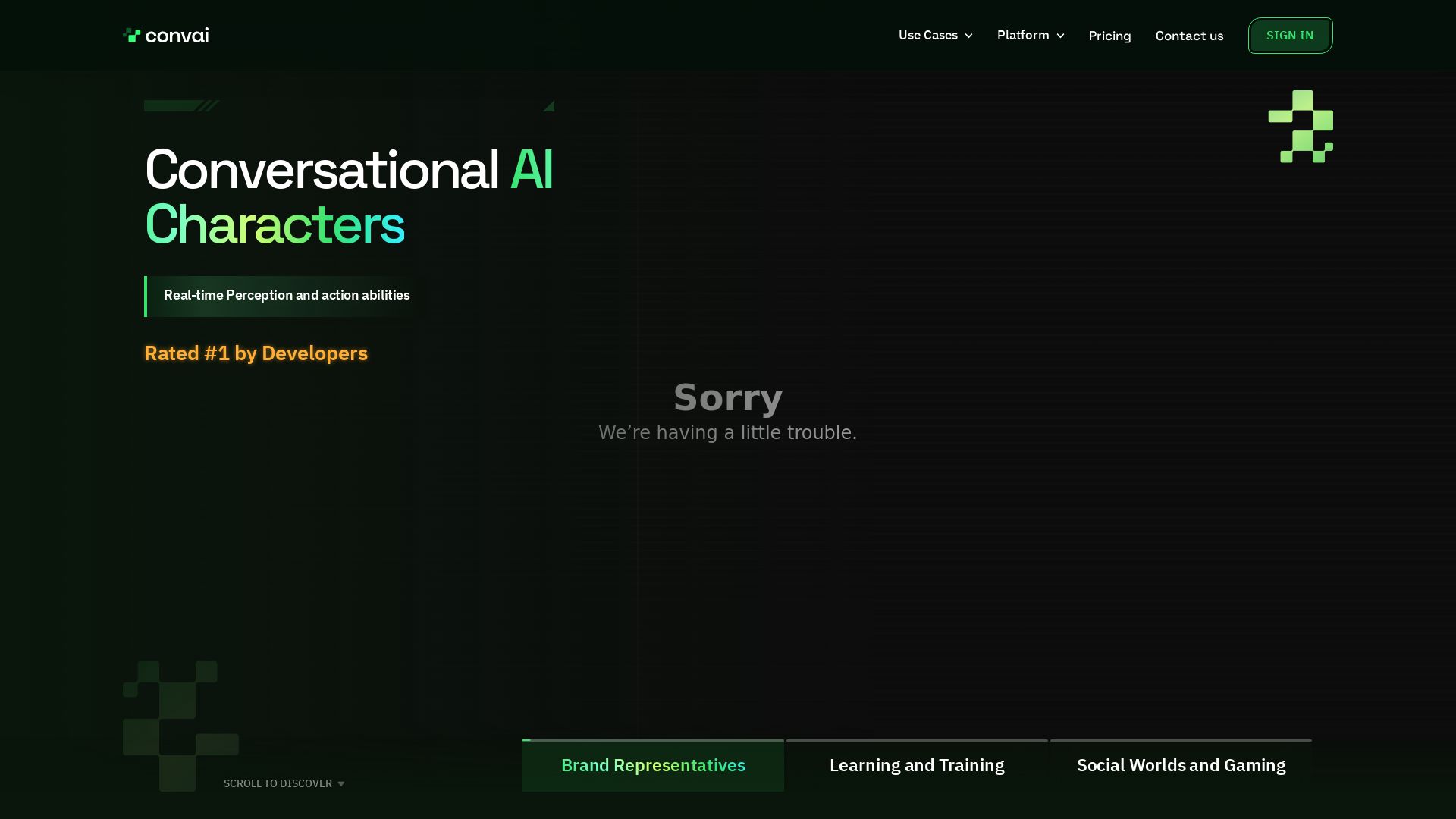
Task: Expand the Platform chevron
Action: click(x=1060, y=36)
